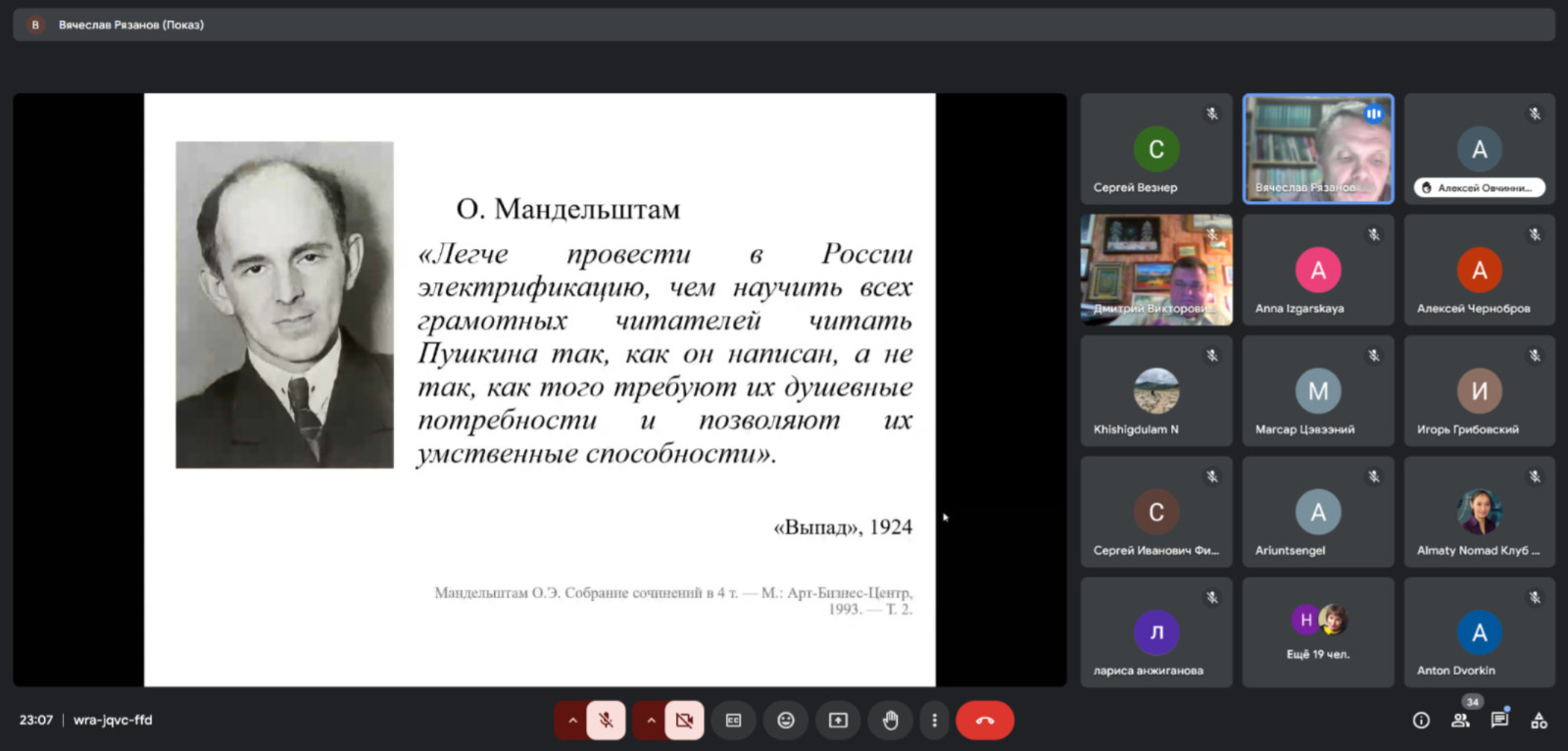Show the participants list

click(x=1460, y=721)
